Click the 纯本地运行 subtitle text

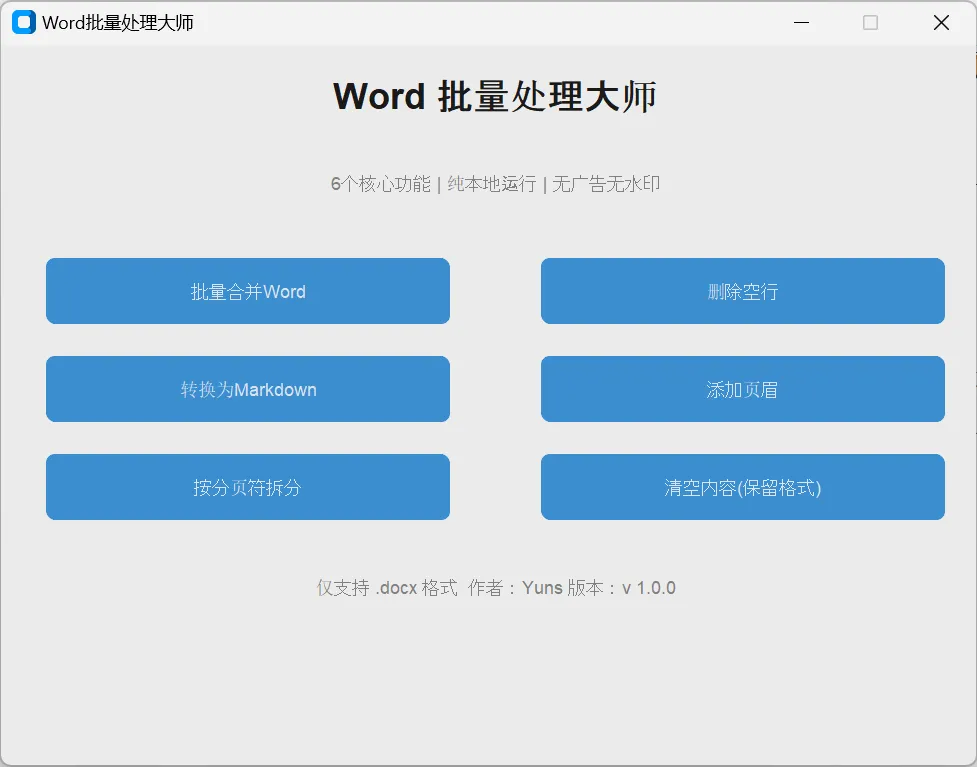pyautogui.click(x=492, y=184)
